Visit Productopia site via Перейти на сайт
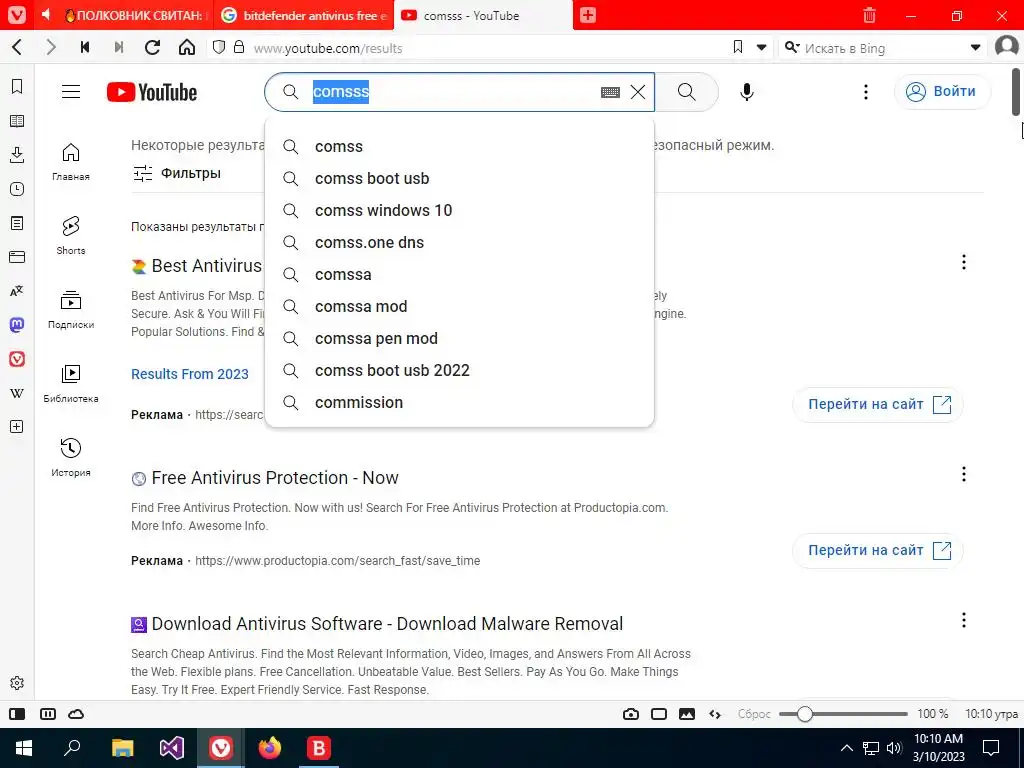Image resolution: width=1024 pixels, height=768 pixels. point(878,551)
